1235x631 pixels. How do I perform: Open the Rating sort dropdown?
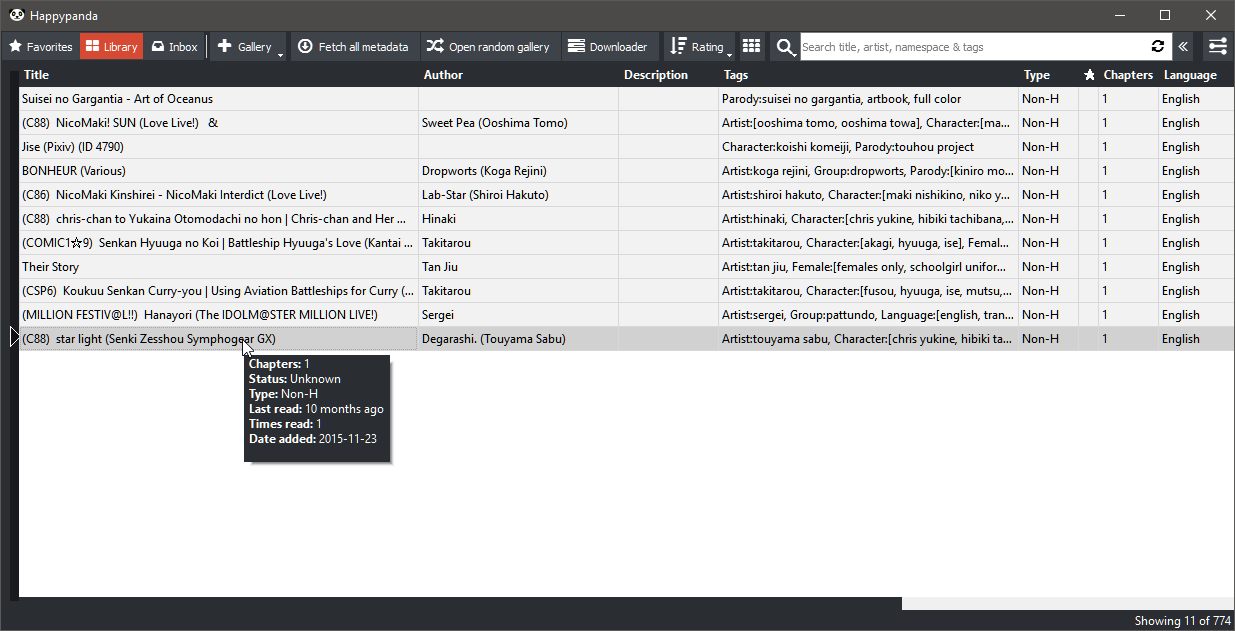[x=729, y=52]
